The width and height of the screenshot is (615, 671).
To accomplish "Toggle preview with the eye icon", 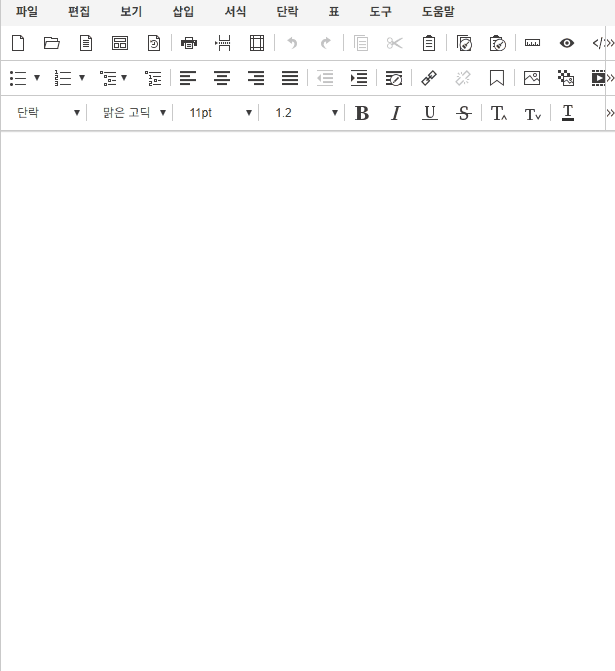I will 567,43.
